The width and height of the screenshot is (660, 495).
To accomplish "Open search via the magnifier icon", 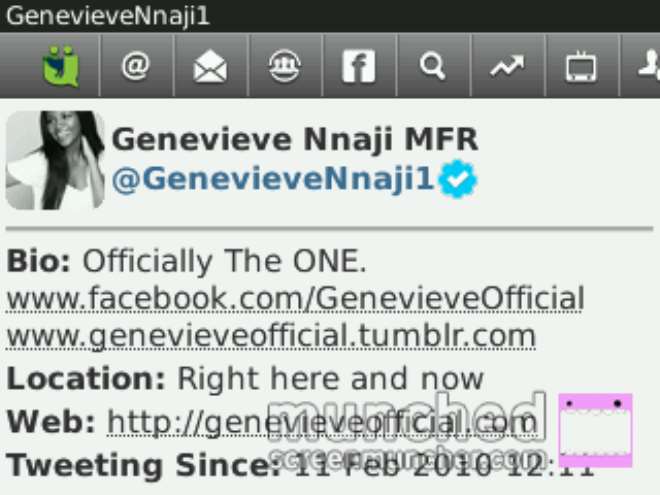I will [x=432, y=66].
